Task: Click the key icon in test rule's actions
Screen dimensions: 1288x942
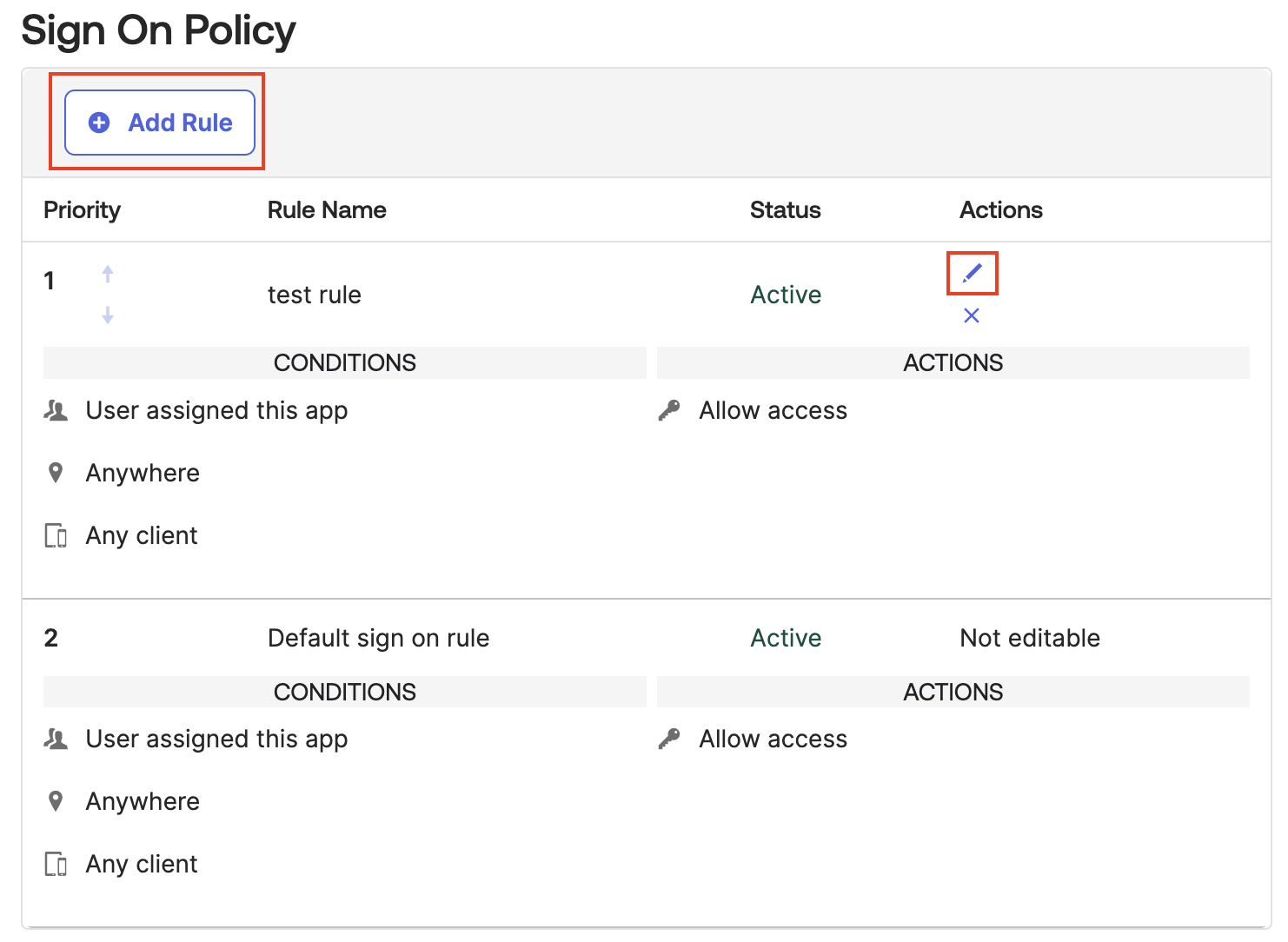Action: 669,410
